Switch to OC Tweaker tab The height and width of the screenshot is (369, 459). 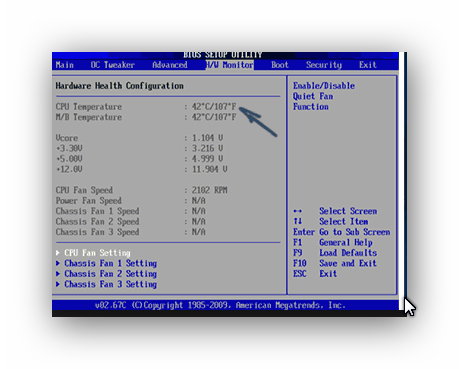[113, 65]
